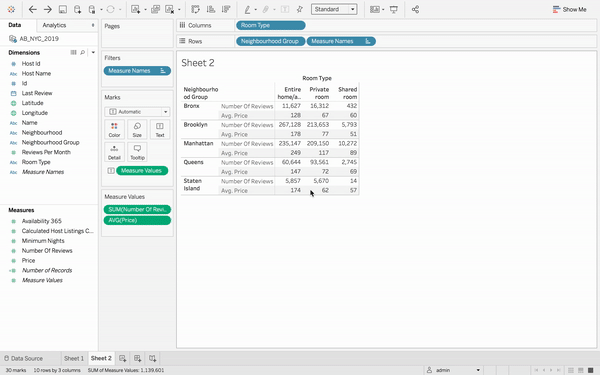Open dropdown arrow beside new worksheet icon
This screenshot has height=375, width=600.
145,10
